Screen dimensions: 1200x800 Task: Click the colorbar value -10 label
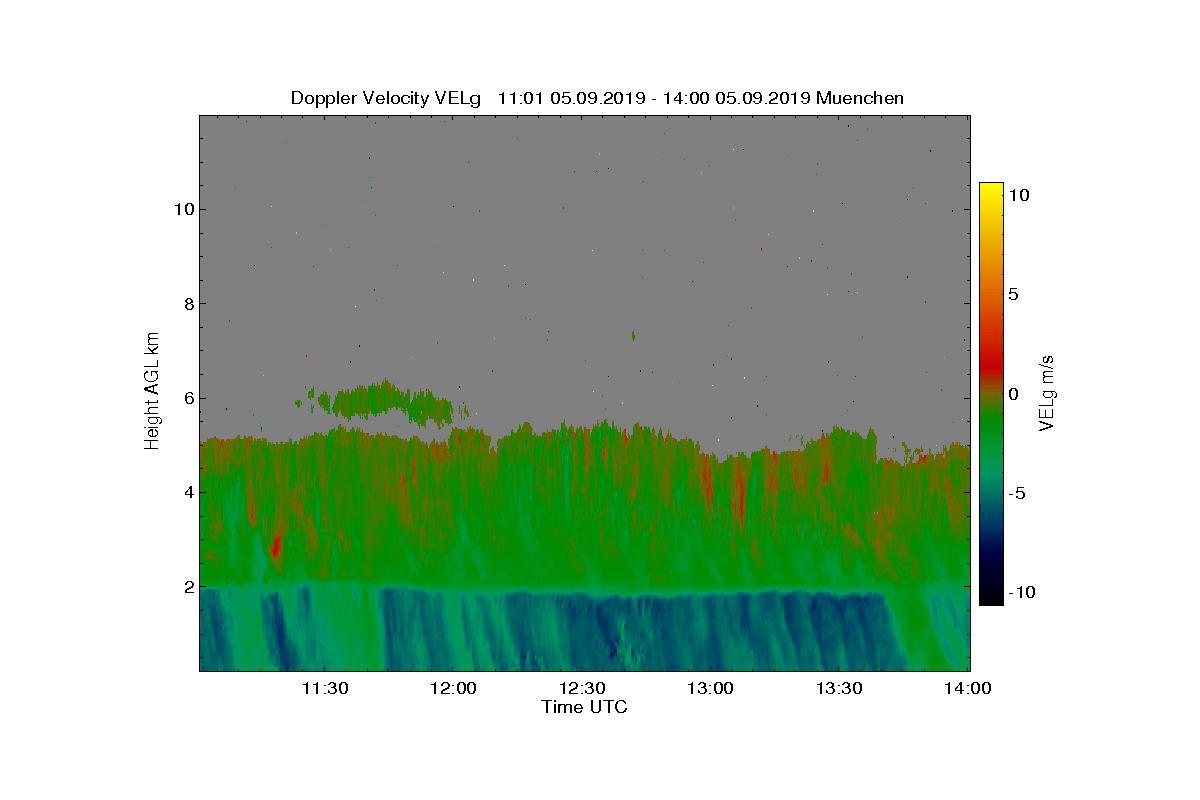[1023, 592]
